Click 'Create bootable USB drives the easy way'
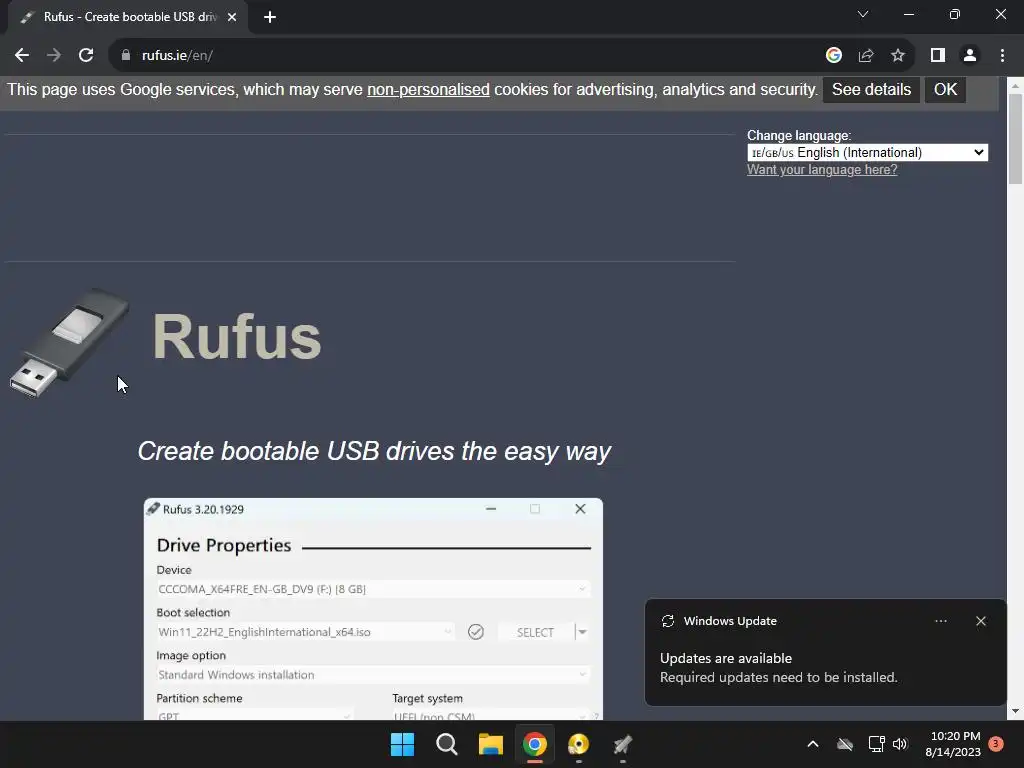 (374, 451)
